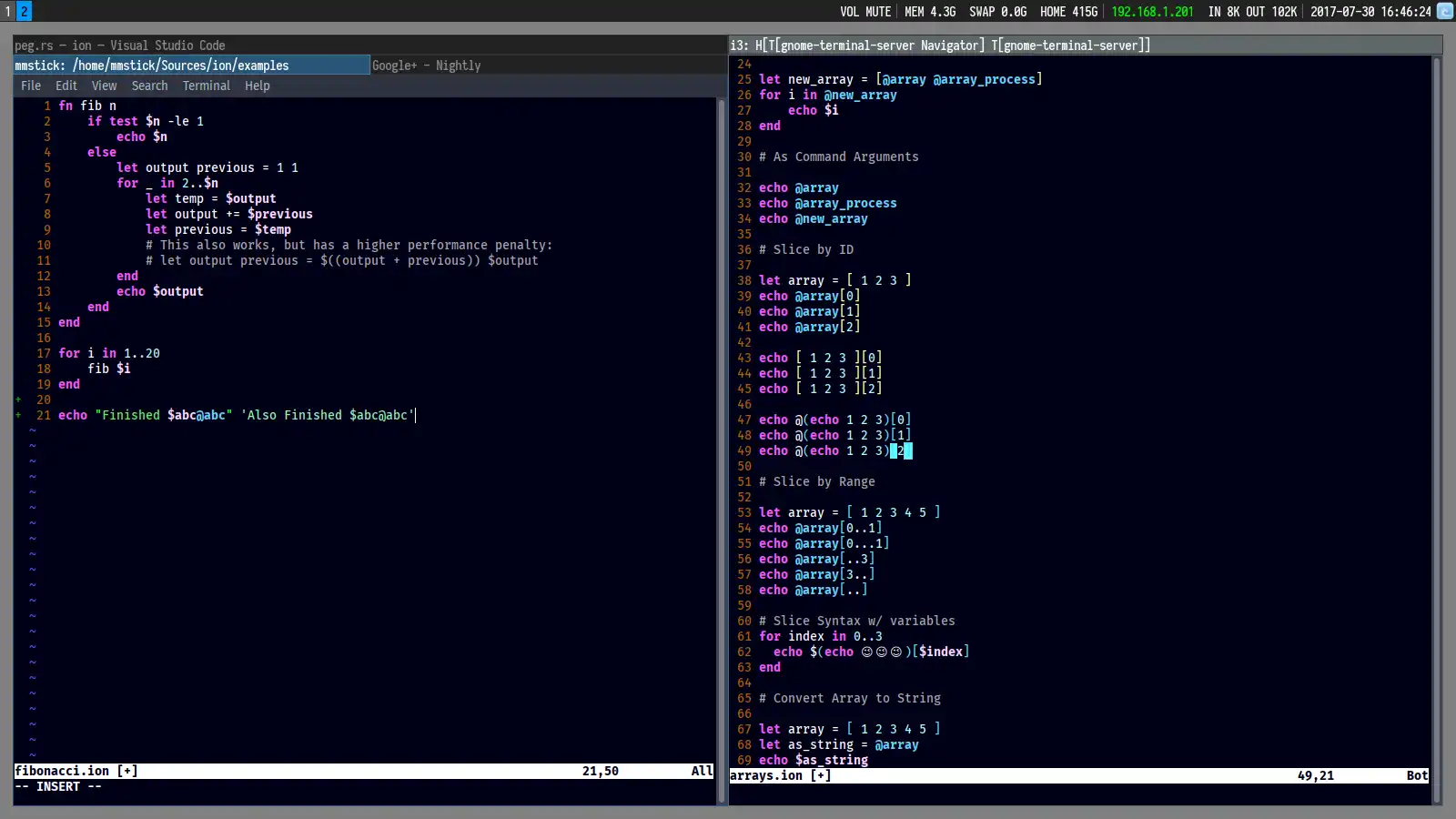Click the date and time display
The height and width of the screenshot is (819, 1456).
point(1370,12)
